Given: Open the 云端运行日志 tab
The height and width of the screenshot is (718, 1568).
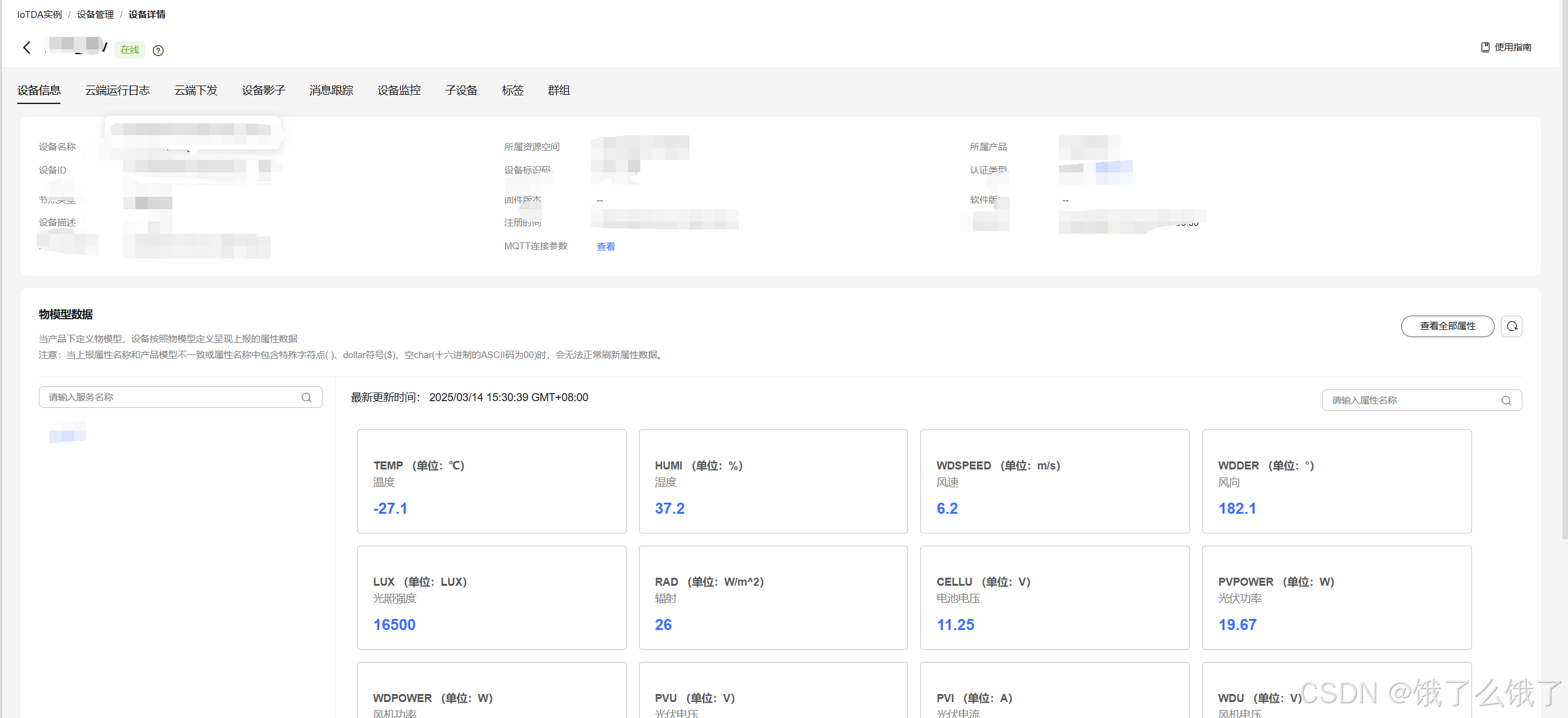Looking at the screenshot, I should tap(117, 90).
